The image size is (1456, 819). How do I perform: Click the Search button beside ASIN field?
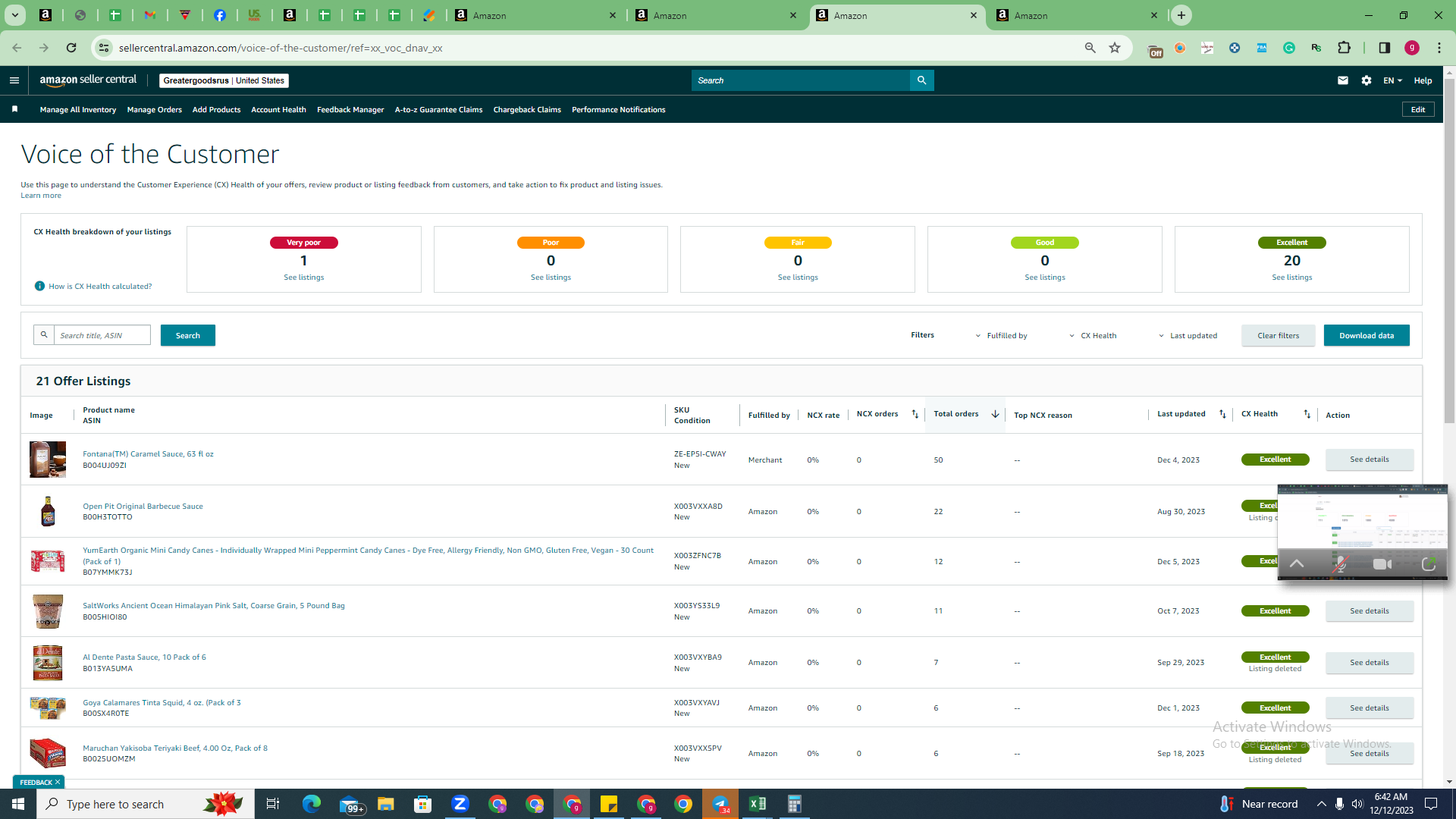(188, 335)
